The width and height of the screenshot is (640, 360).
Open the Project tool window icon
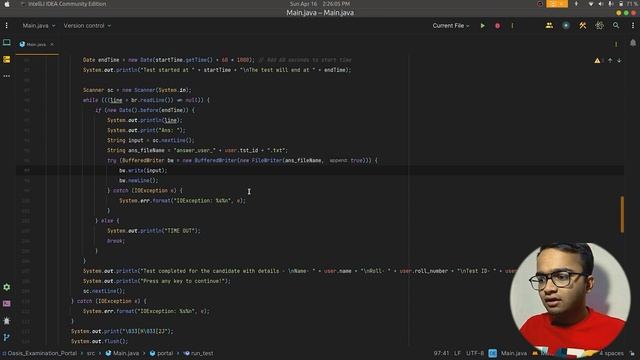click(x=7, y=42)
